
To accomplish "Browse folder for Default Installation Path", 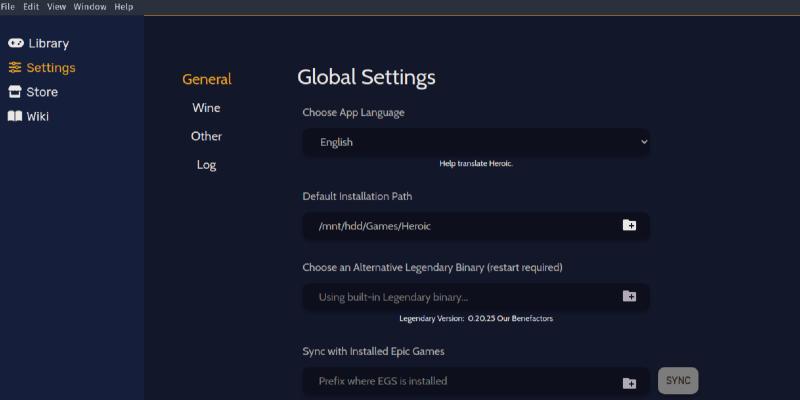I will (x=629, y=226).
